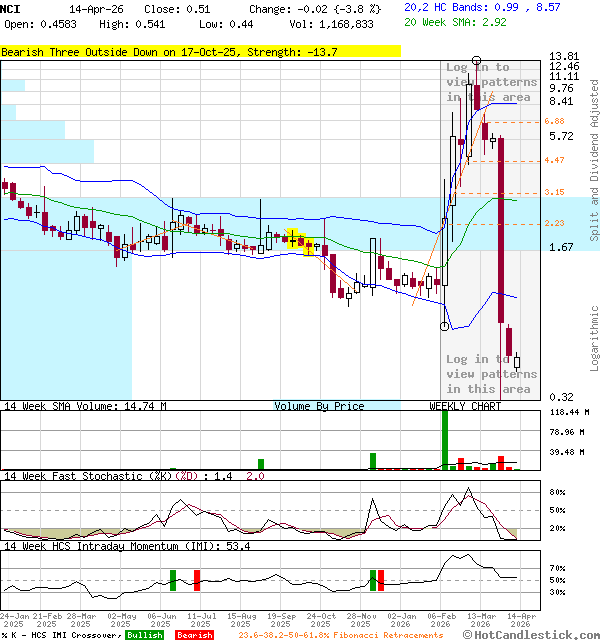Image resolution: width=600 pixels, height=640 pixels.
Task: Click the circle marker at the February low
Action: coord(445,325)
